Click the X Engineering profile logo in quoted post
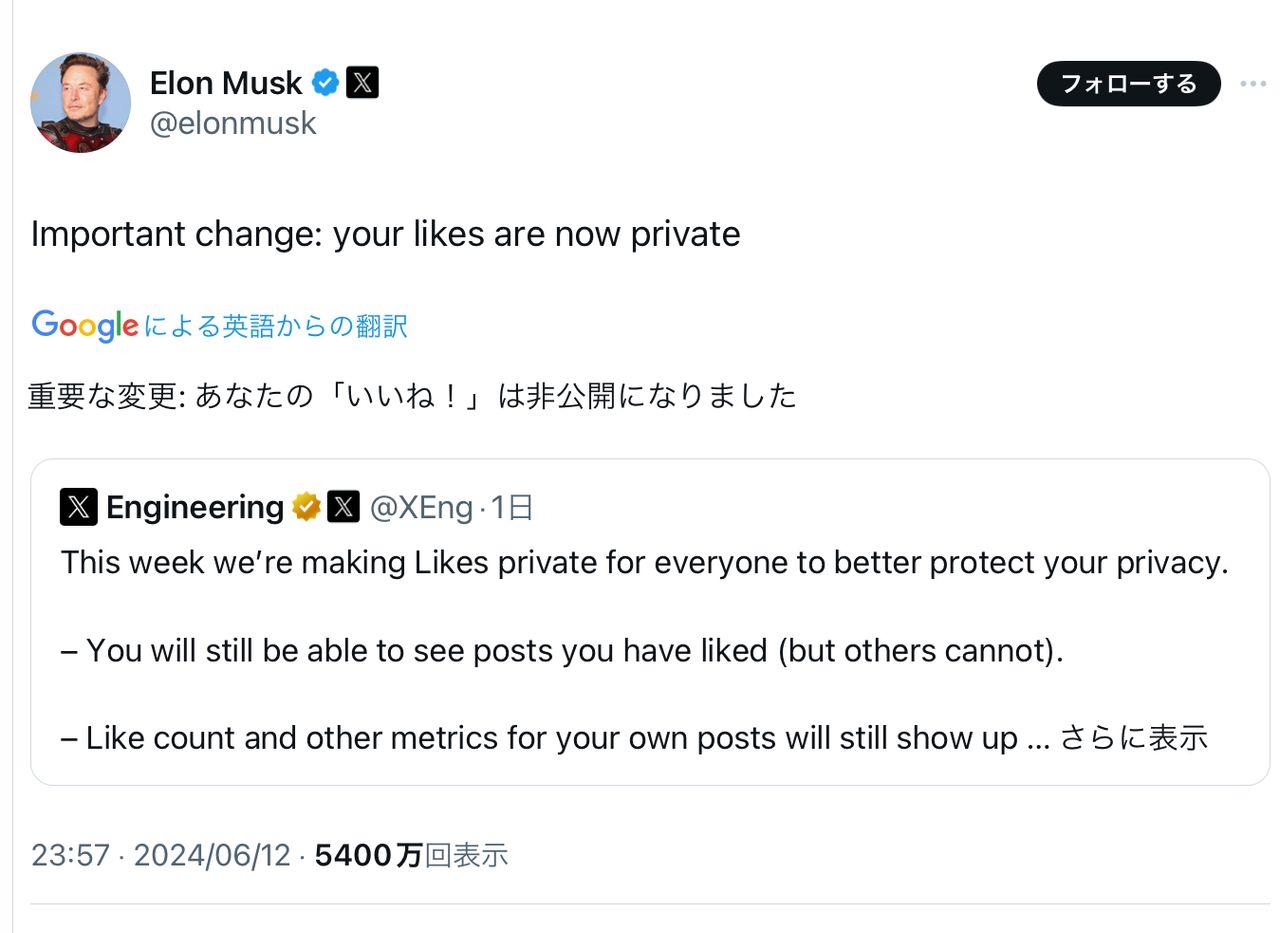The width and height of the screenshot is (1280, 933). coord(77,507)
